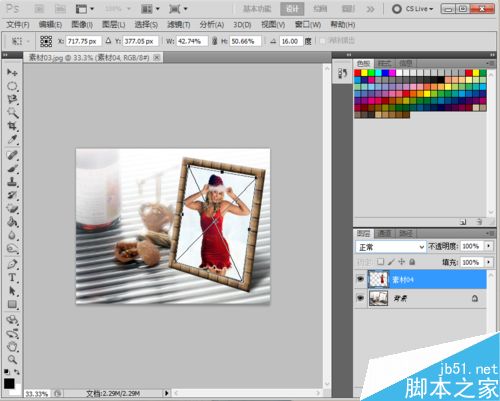Hide the 背景 layer visibility
The height and width of the screenshot is (401, 500).
click(x=360, y=298)
